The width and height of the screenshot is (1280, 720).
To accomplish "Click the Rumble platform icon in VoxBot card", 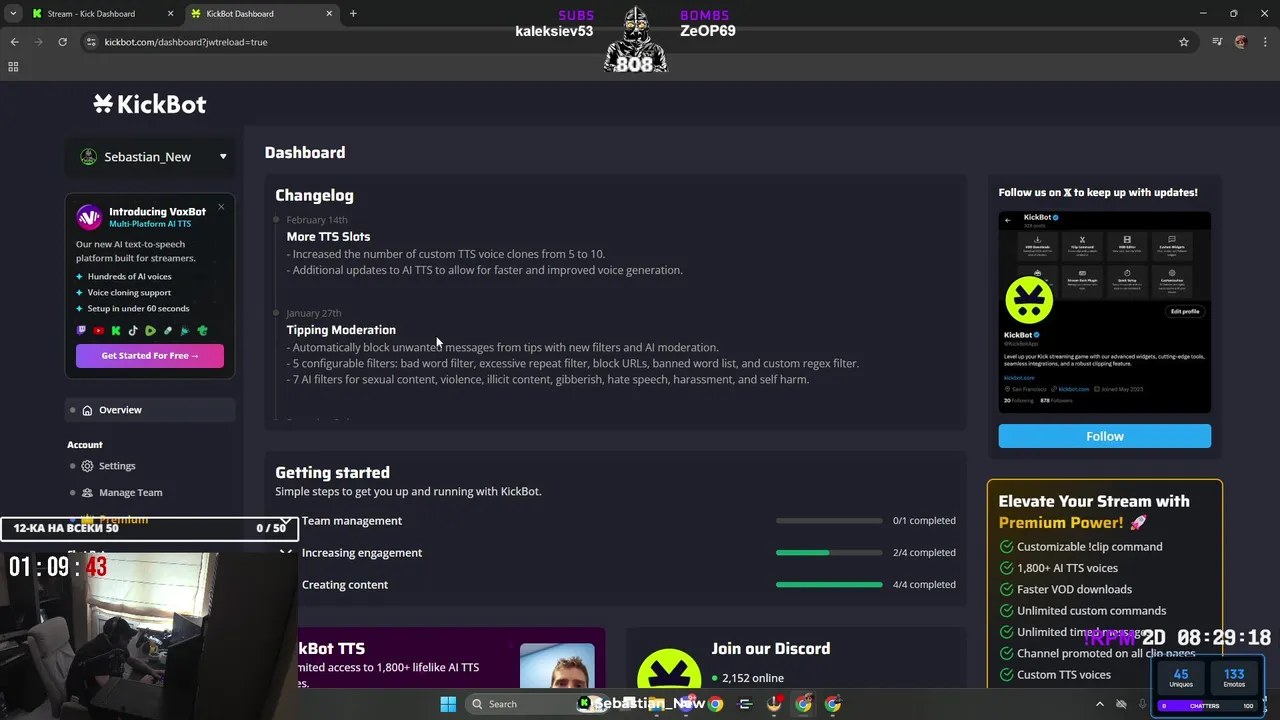I will point(150,331).
